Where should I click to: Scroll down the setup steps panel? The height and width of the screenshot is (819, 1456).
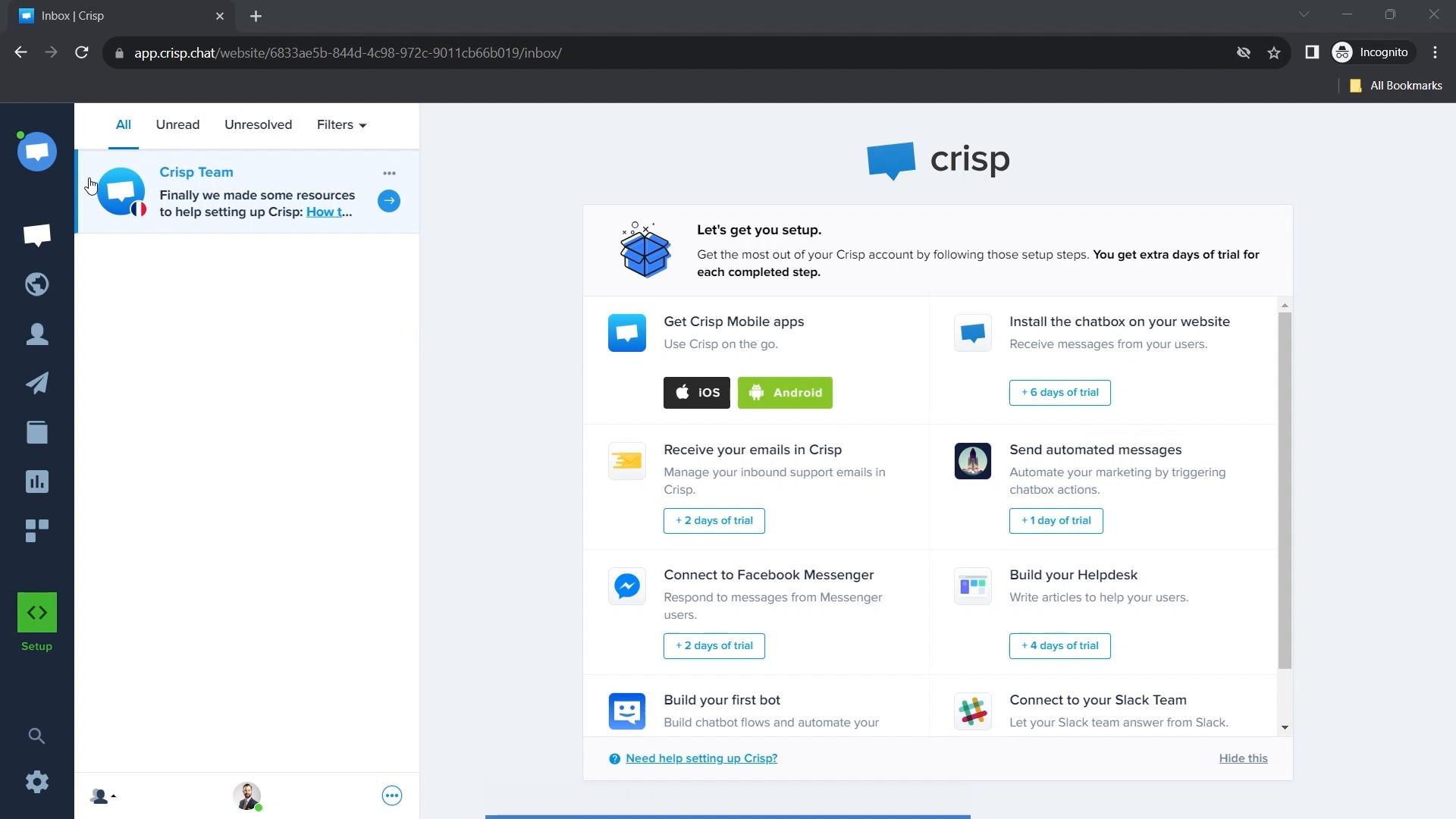point(1284,727)
